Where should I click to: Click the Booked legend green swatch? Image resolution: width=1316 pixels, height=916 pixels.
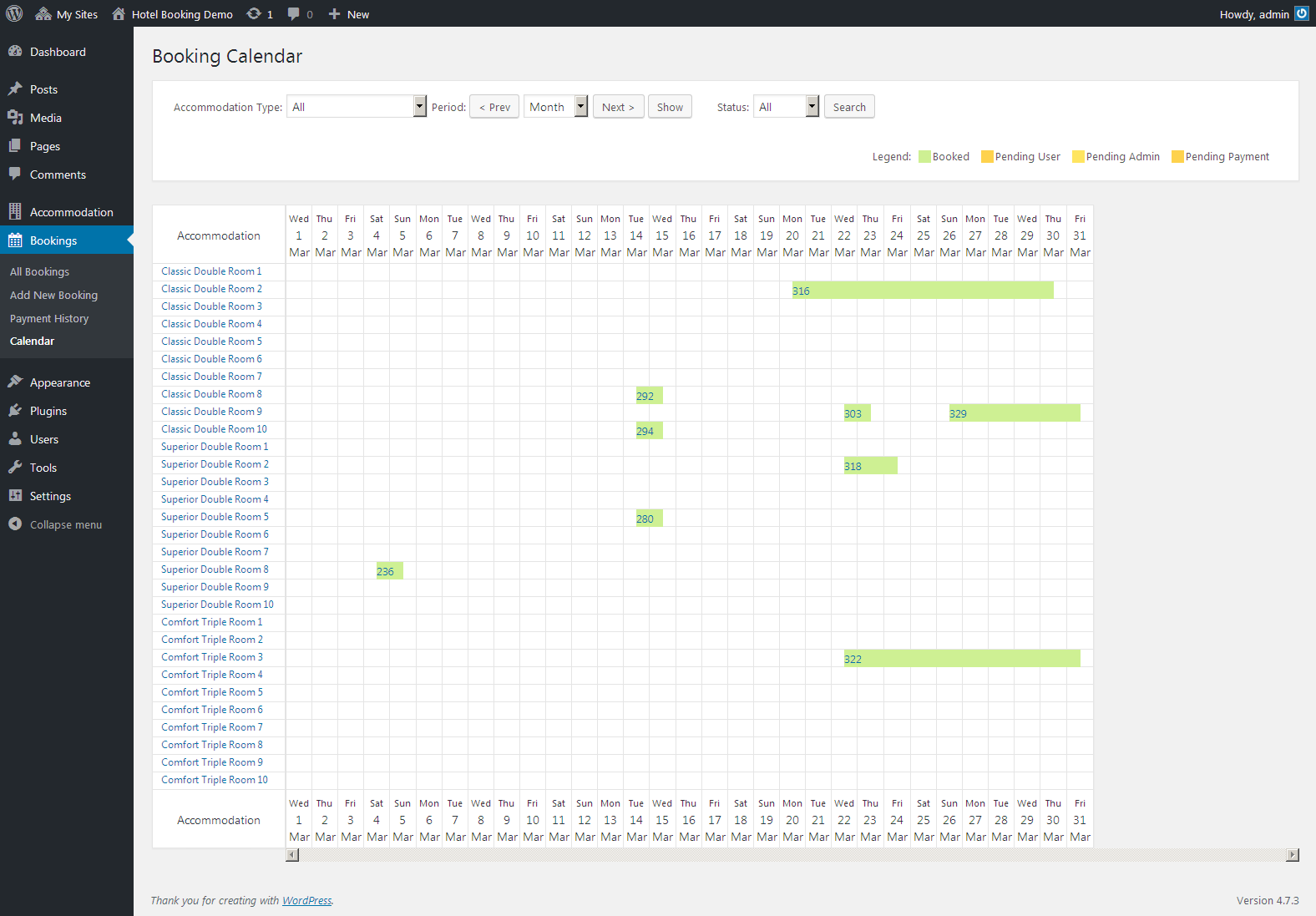[x=924, y=157]
